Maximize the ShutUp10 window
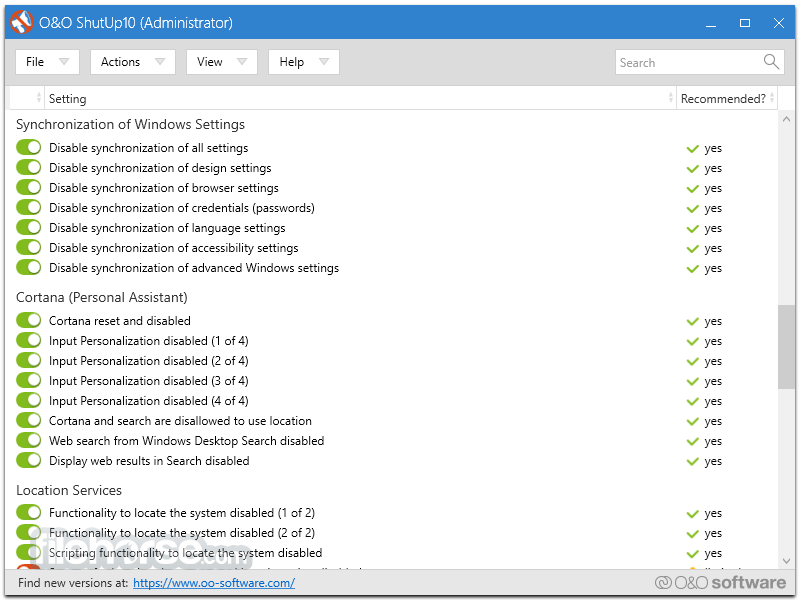Viewport: 800px width, 600px height. click(x=745, y=23)
